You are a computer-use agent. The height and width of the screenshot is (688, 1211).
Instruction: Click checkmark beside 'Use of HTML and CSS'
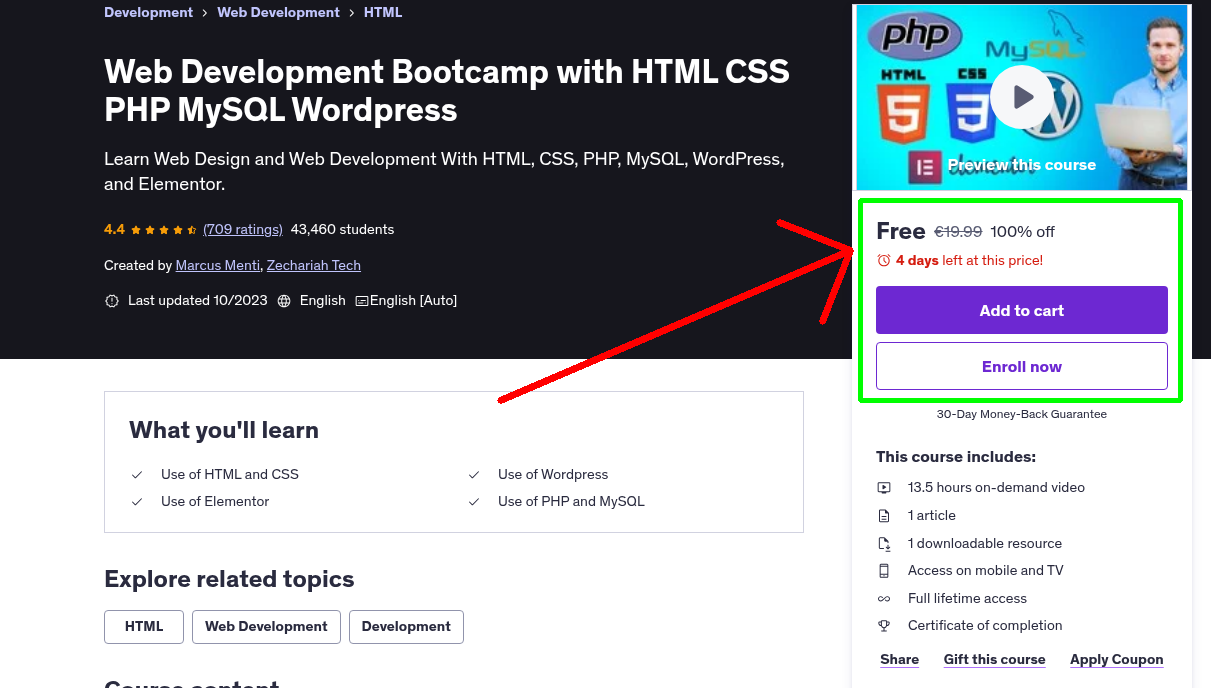[x=137, y=475]
